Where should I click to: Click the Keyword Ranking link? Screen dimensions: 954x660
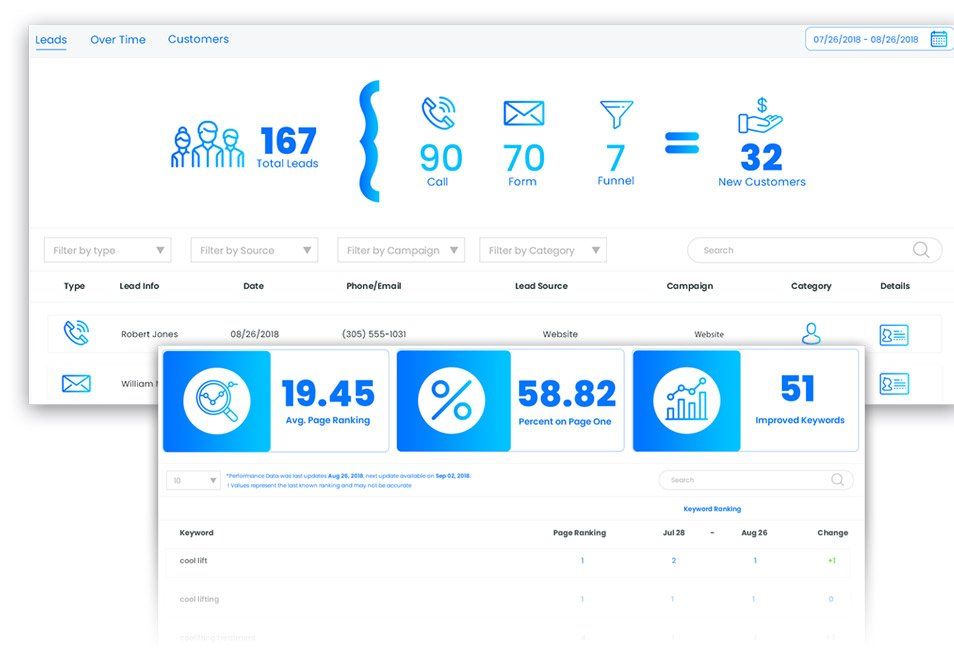coord(712,509)
